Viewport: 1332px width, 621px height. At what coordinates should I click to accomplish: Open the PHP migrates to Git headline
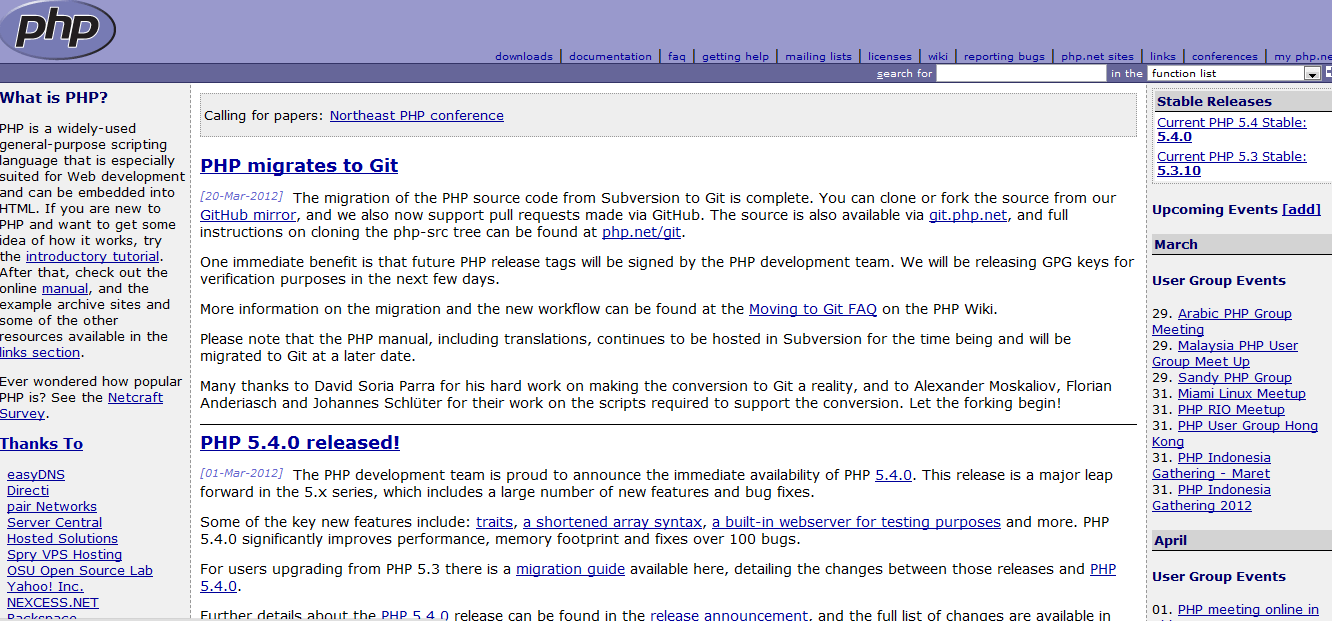[299, 166]
